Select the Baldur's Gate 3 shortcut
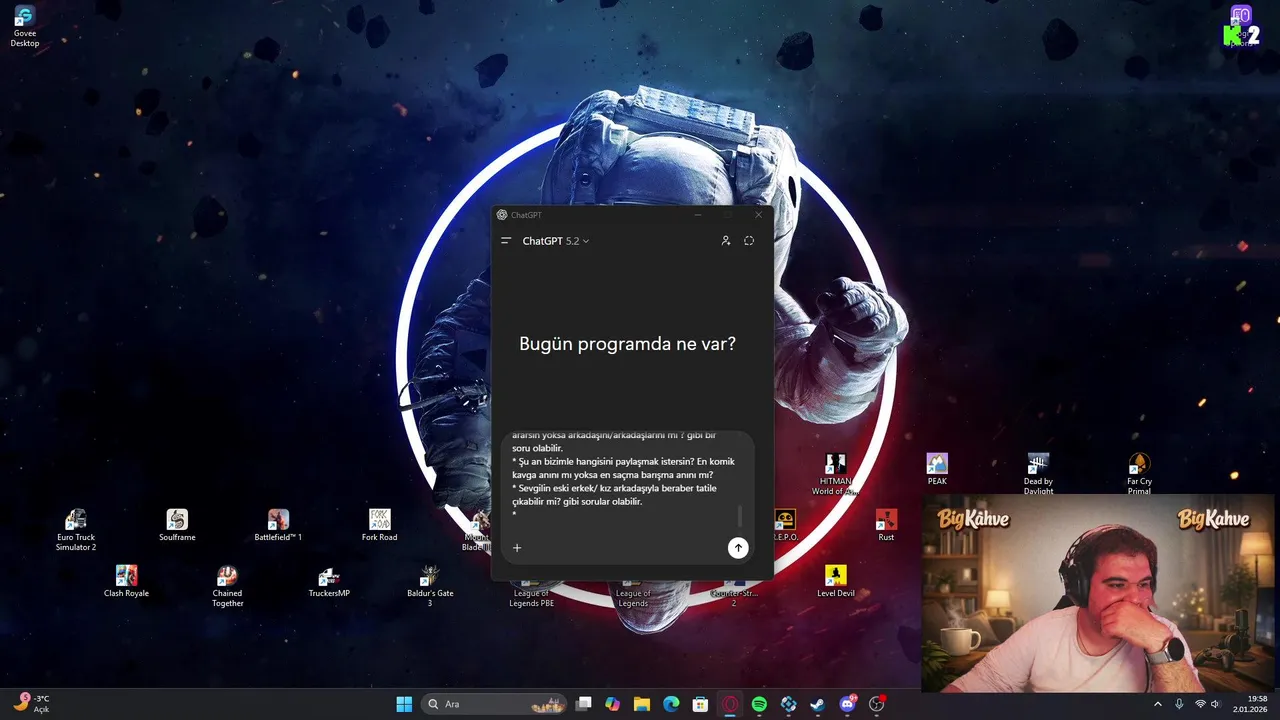The image size is (1280, 720). [430, 587]
